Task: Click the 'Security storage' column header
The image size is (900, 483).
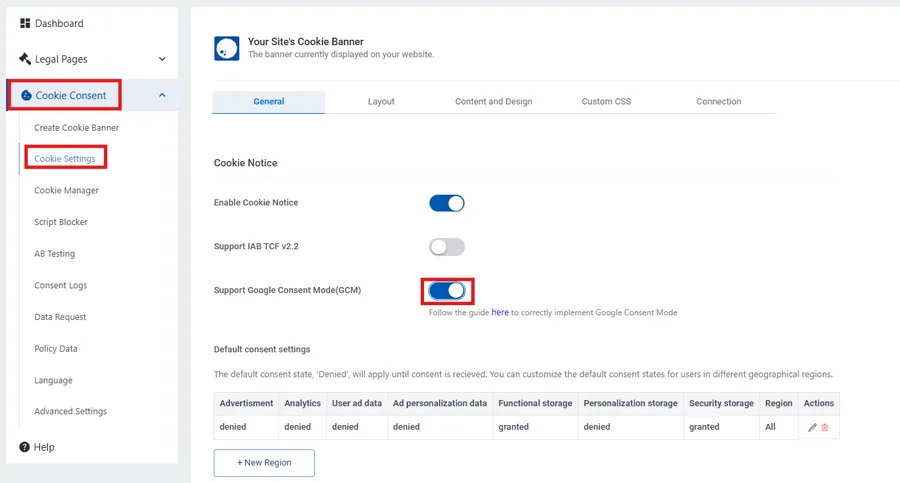Action: point(721,403)
